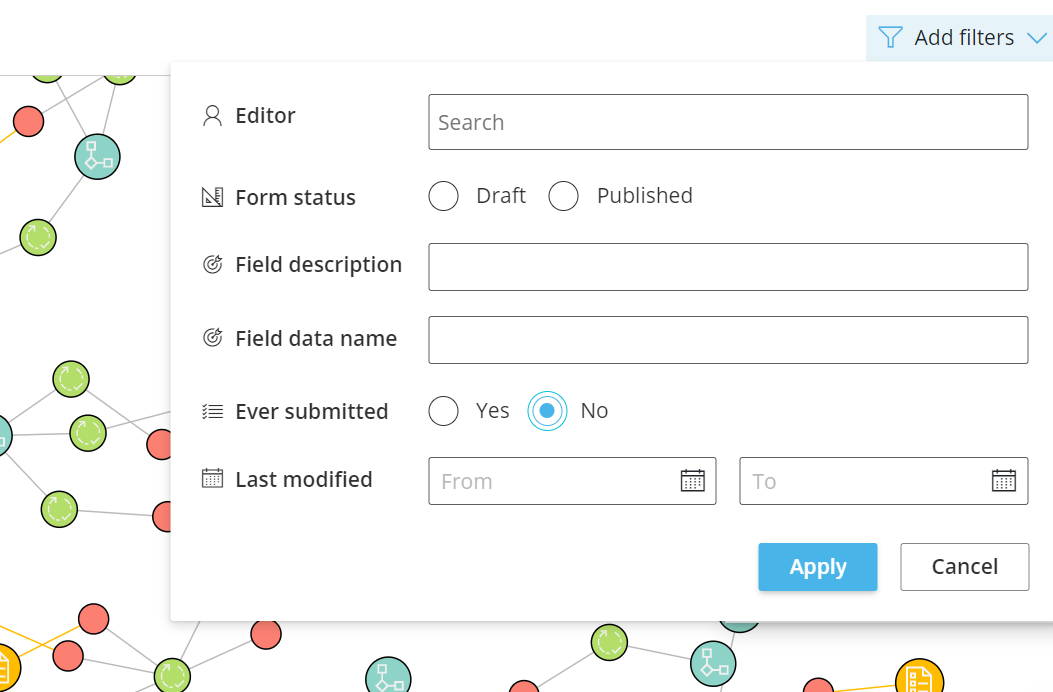Click the Editor search input field

728,122
